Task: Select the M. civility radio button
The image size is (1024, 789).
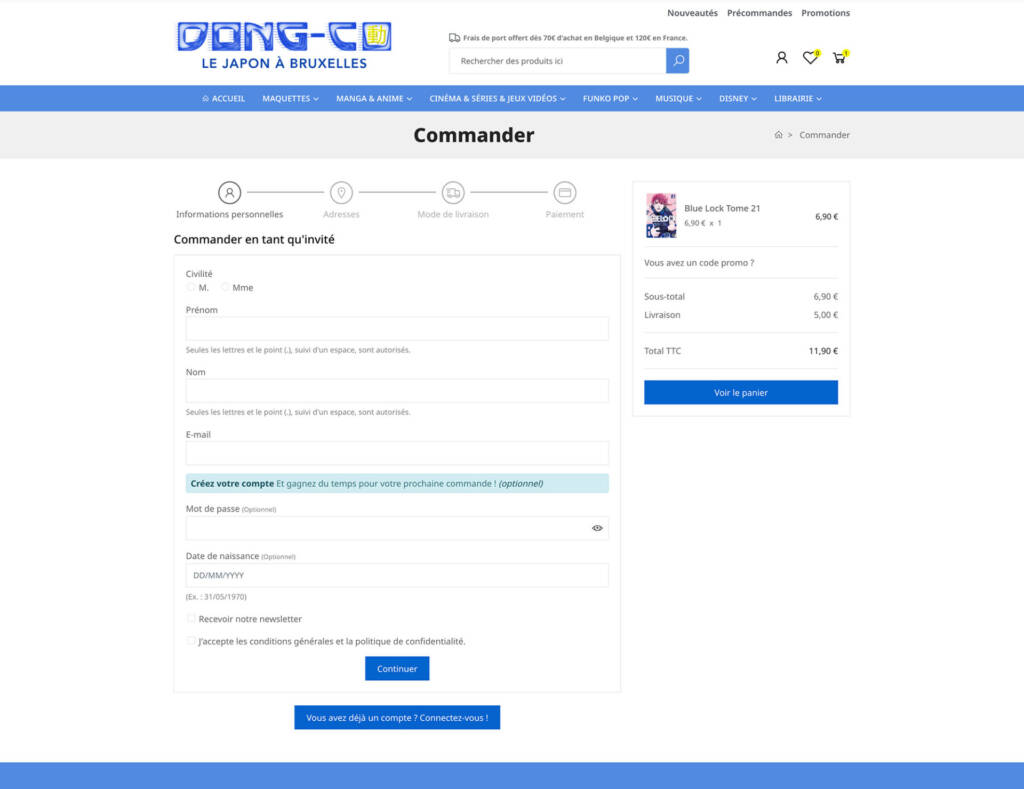Action: pos(191,287)
